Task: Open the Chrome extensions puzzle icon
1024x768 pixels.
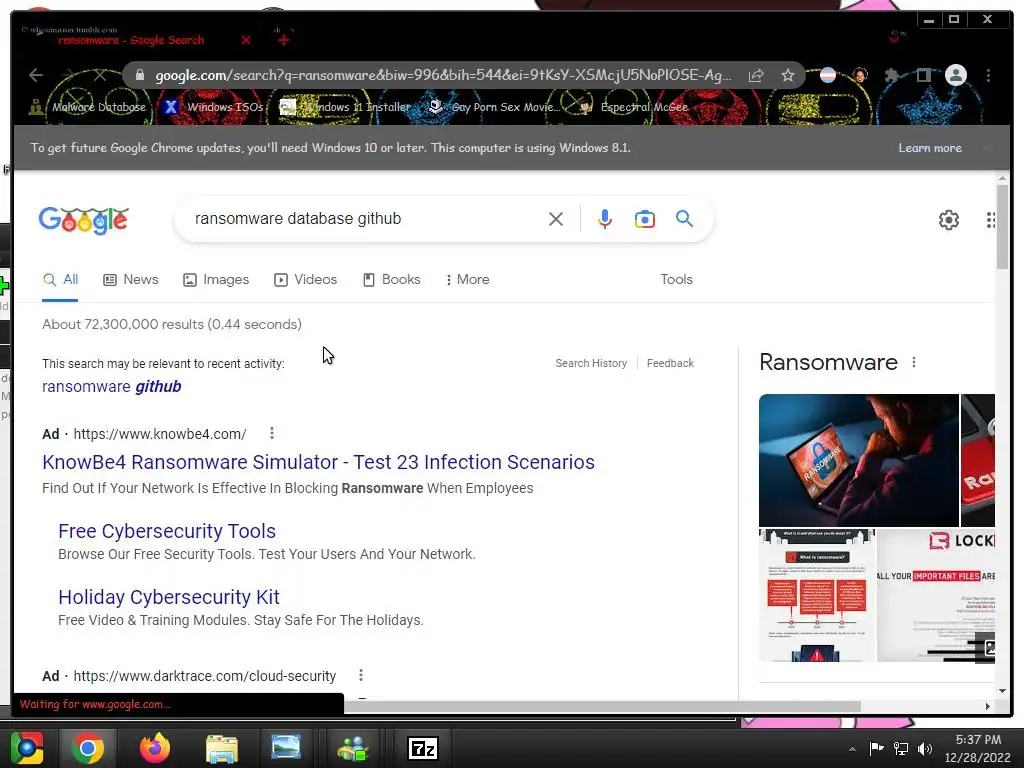Action: [891, 75]
